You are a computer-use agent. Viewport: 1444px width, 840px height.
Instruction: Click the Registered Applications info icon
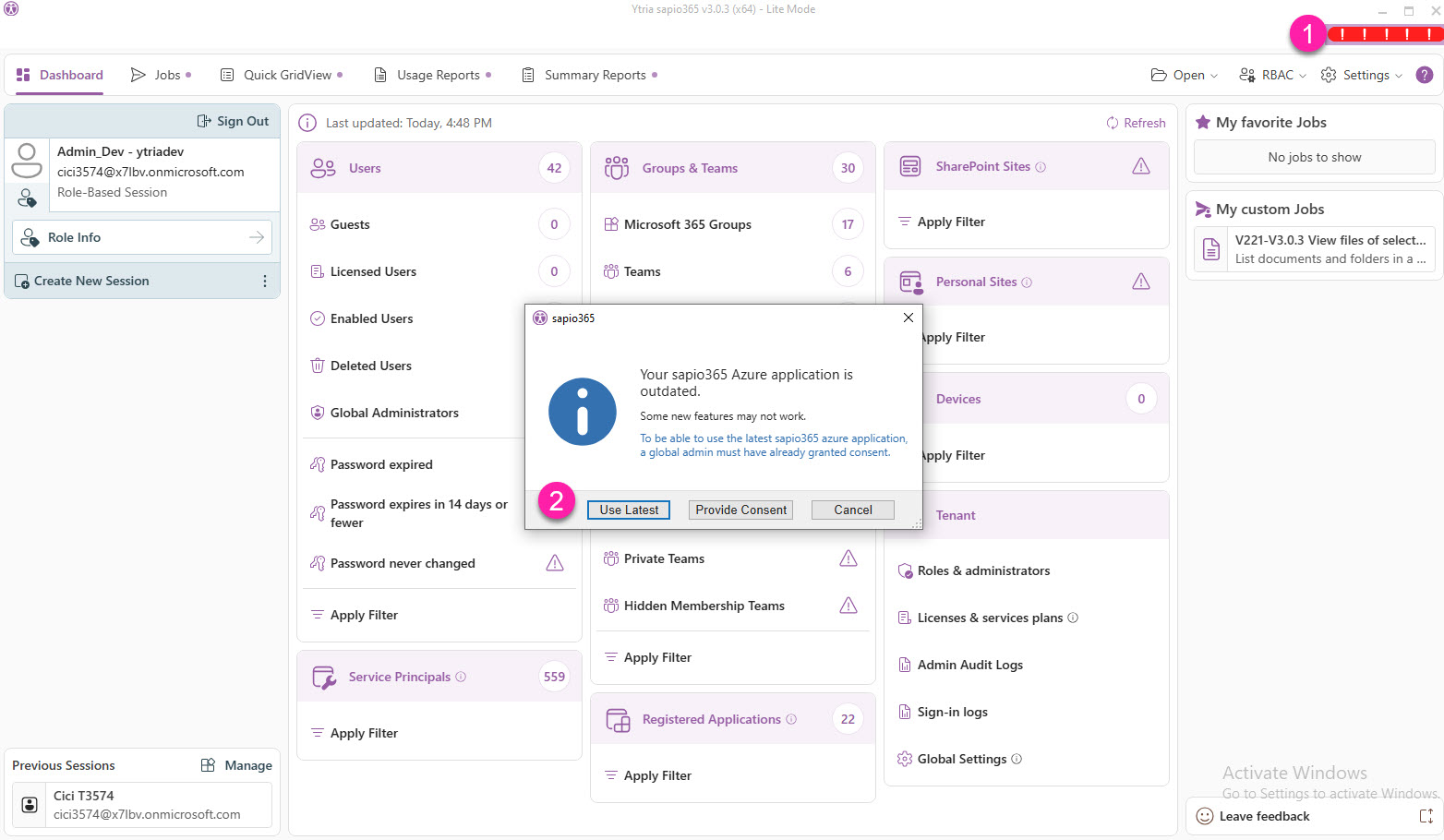[791, 719]
